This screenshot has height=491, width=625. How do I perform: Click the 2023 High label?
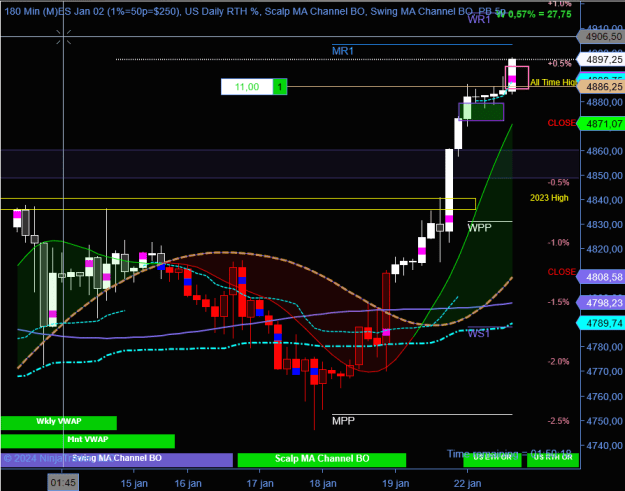[x=549, y=198]
